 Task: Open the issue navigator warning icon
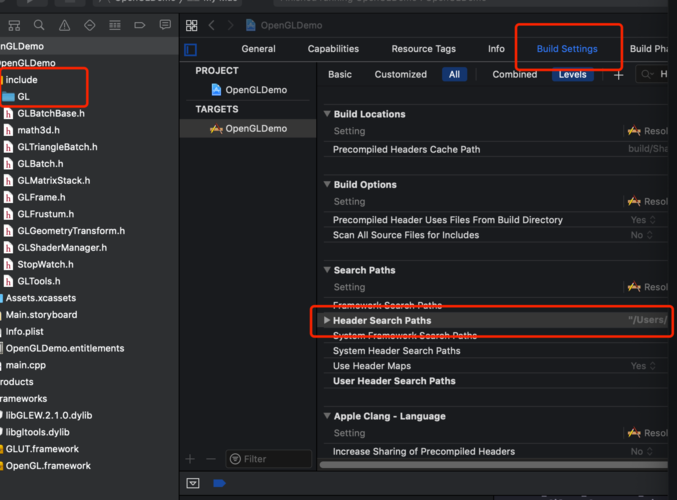[x=64, y=25]
